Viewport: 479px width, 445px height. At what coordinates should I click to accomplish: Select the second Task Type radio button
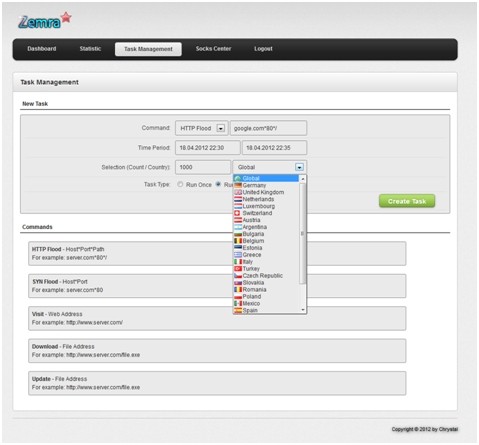pyautogui.click(x=218, y=184)
